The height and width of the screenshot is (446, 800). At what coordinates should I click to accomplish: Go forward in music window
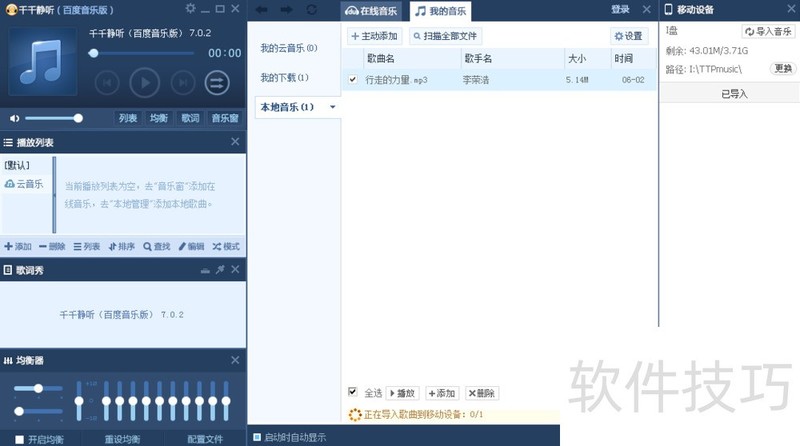(287, 9)
